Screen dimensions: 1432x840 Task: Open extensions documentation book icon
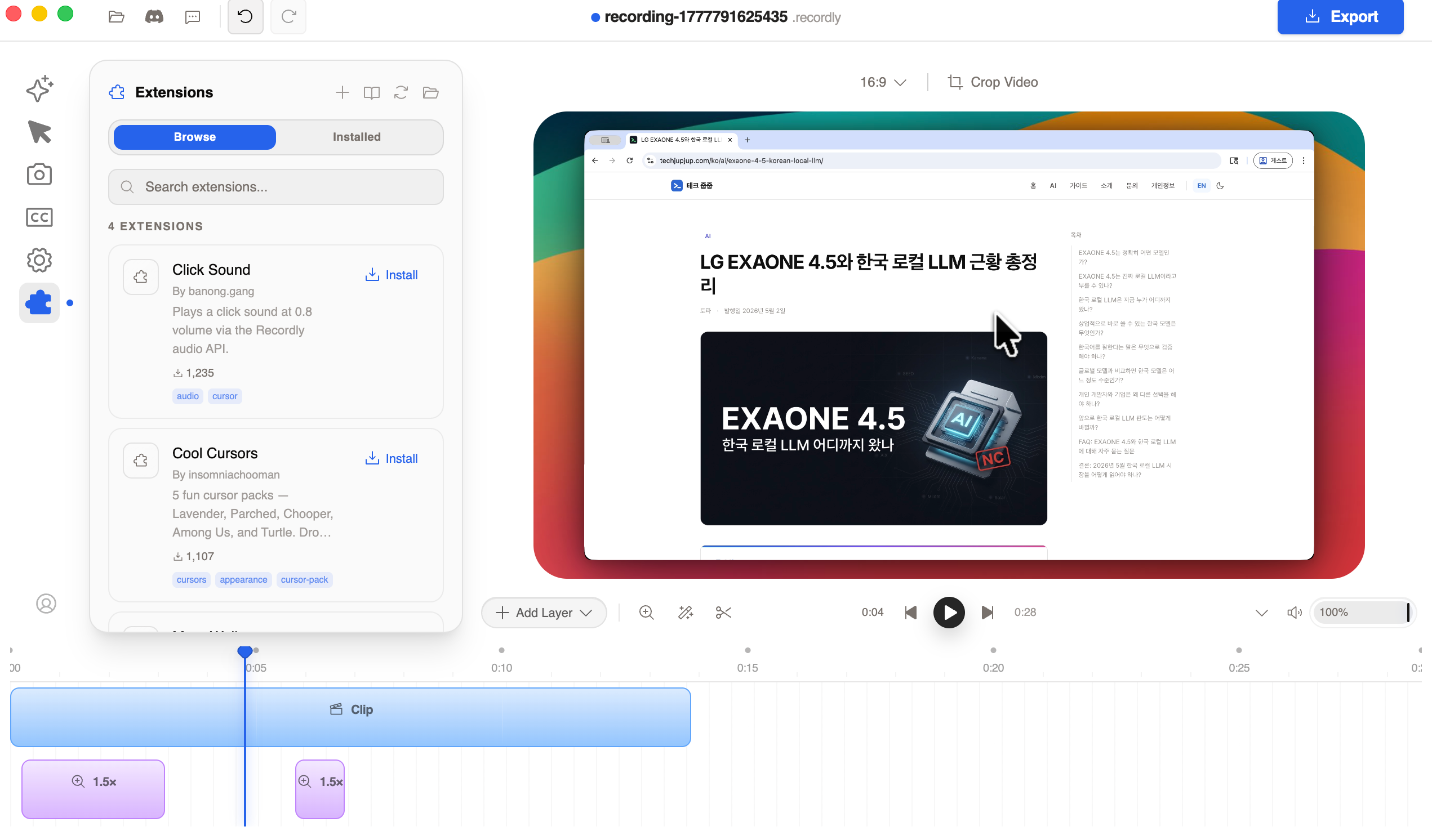tap(372, 92)
